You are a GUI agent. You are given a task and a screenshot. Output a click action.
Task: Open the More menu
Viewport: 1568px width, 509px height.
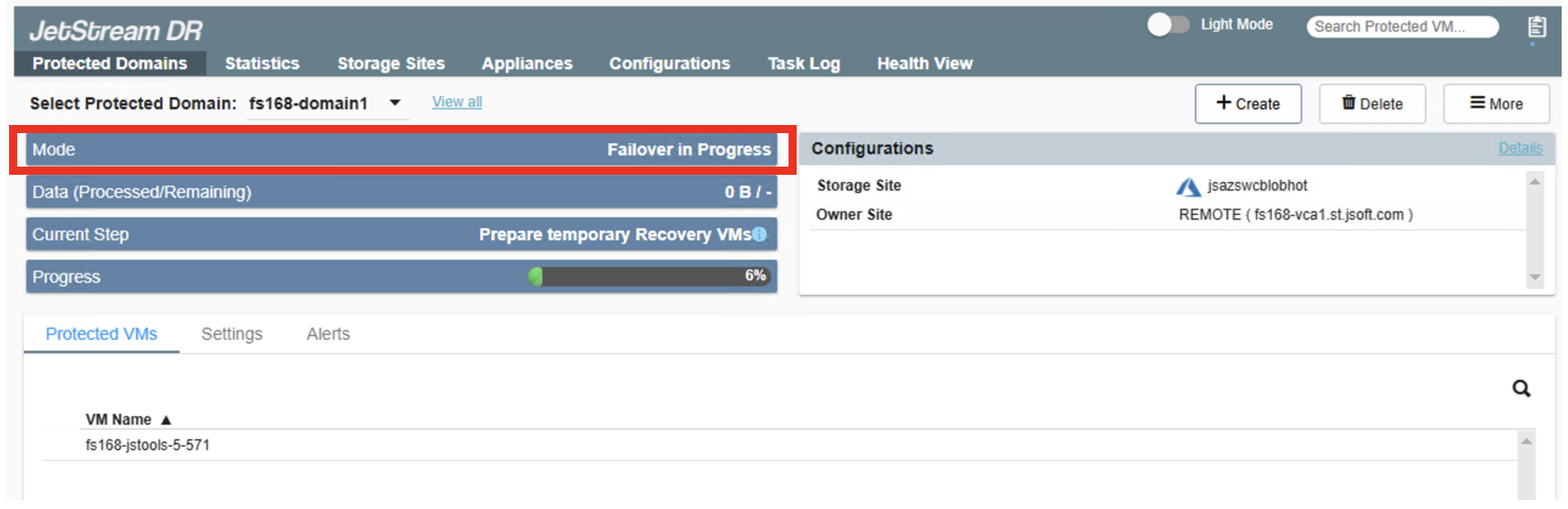click(1495, 104)
